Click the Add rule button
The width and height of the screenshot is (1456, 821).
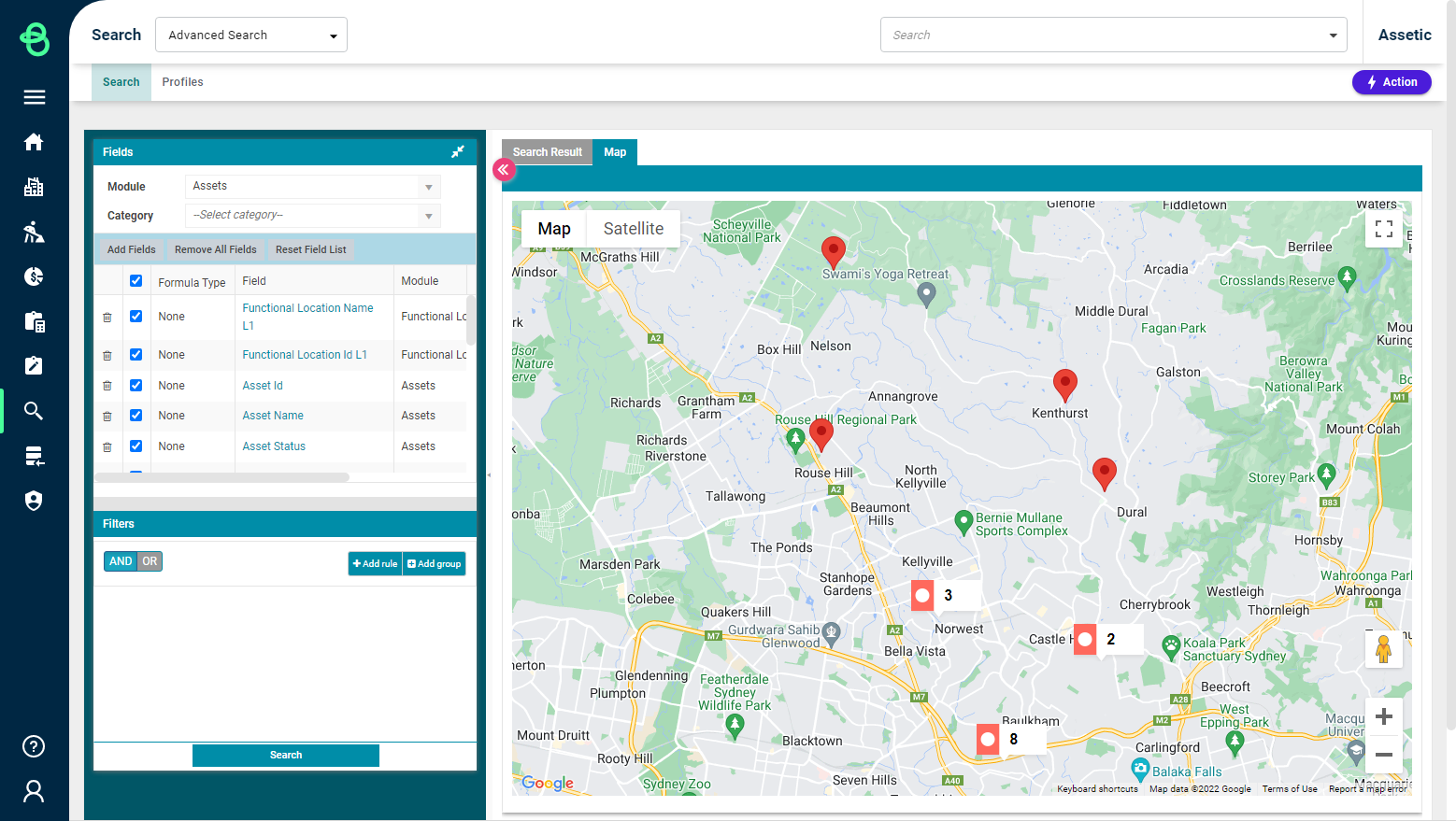pos(375,564)
